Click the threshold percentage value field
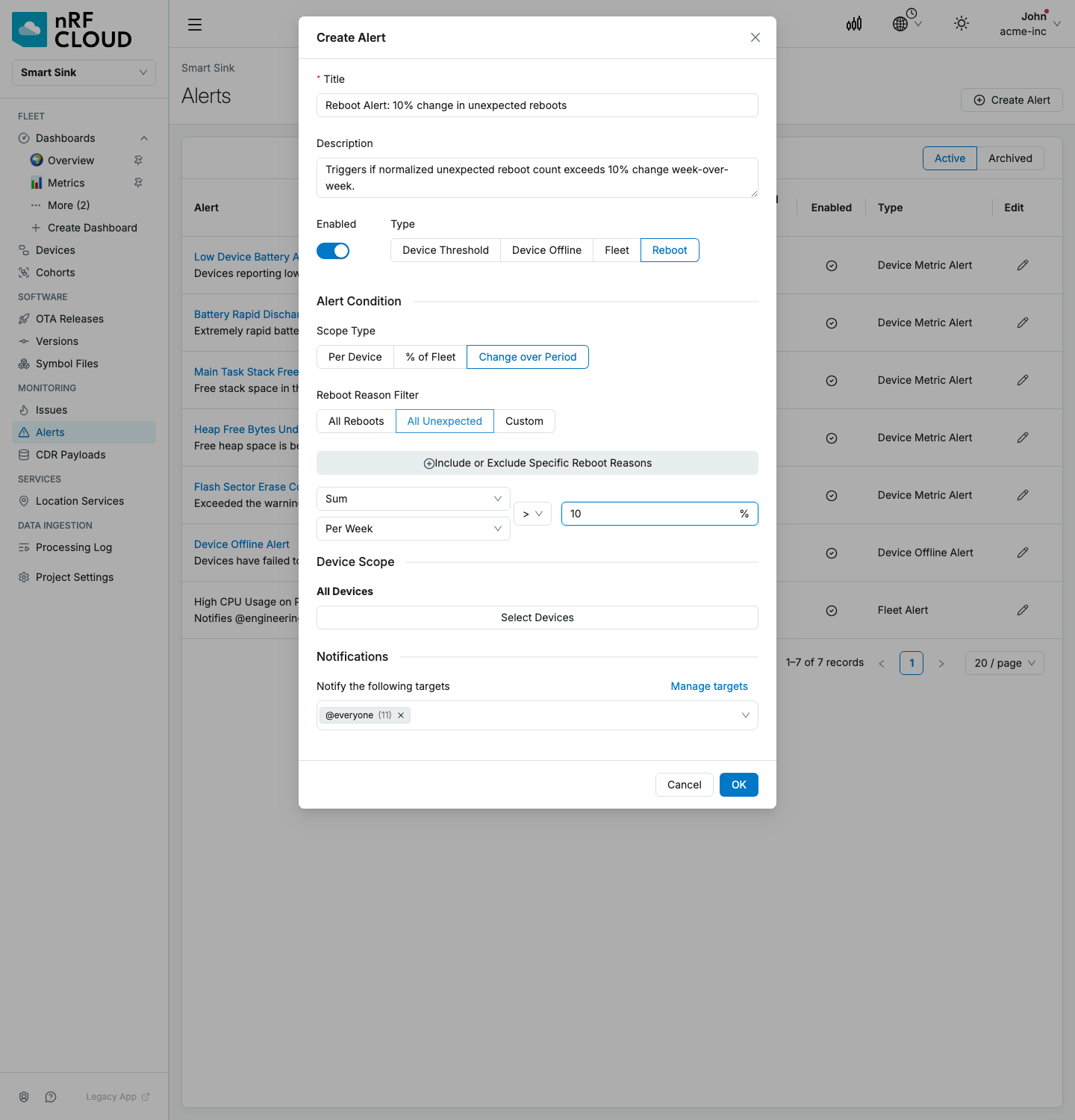Screen dimensions: 1075x1120 (660, 514)
